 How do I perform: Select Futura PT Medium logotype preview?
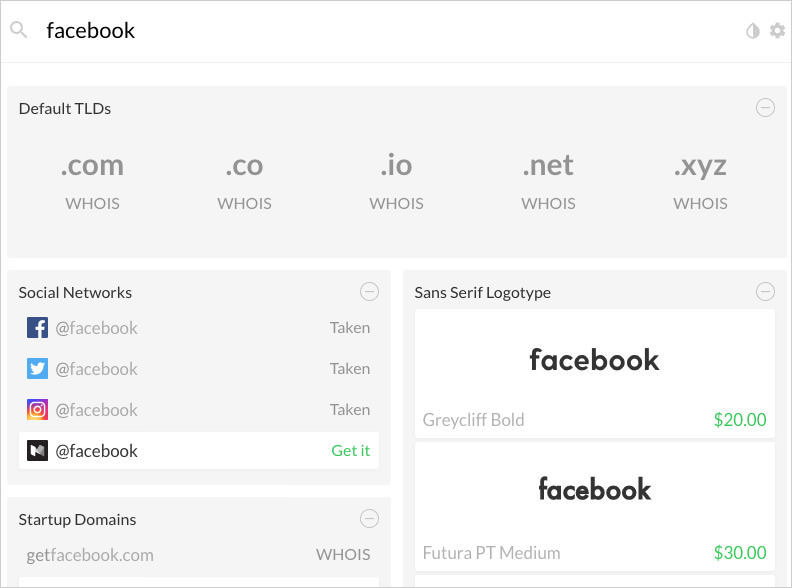point(594,489)
